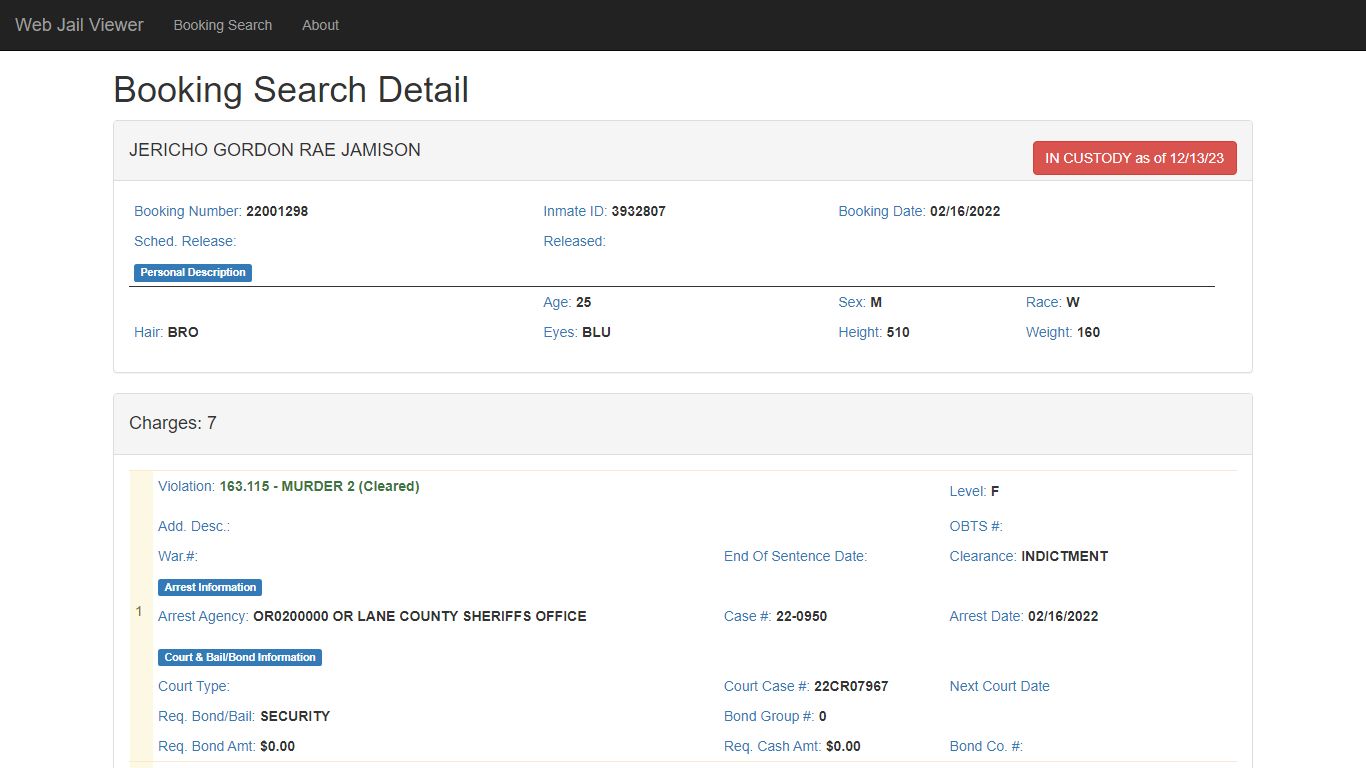Click the Court Type label

[194, 686]
